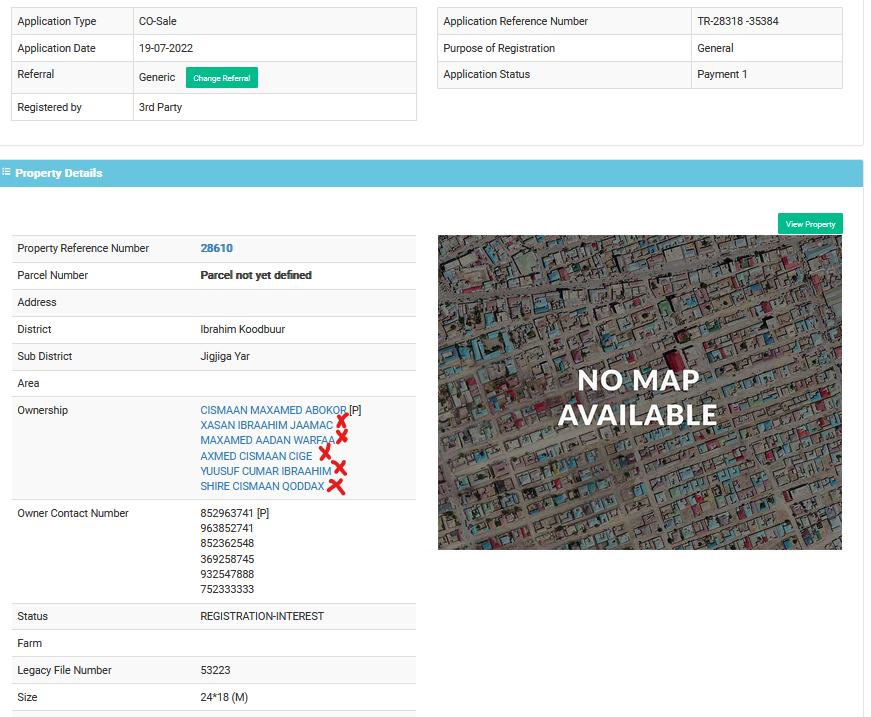The width and height of the screenshot is (871, 717).
Task: Open owner YUUSUF CUMAR IBRAAHIM link
Action: tap(266, 471)
